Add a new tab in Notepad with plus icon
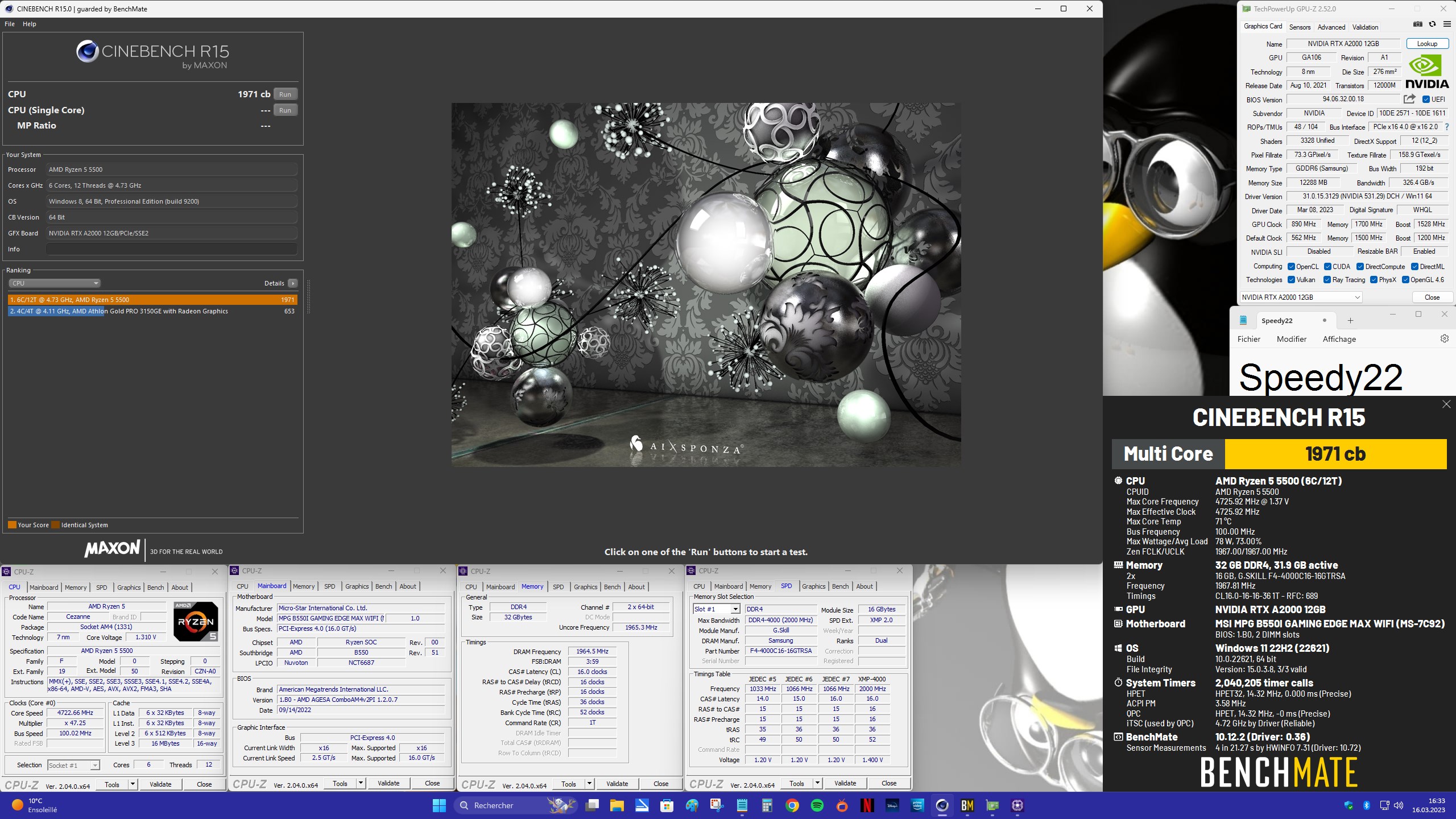Viewport: 1456px width, 819px height. click(x=1350, y=321)
